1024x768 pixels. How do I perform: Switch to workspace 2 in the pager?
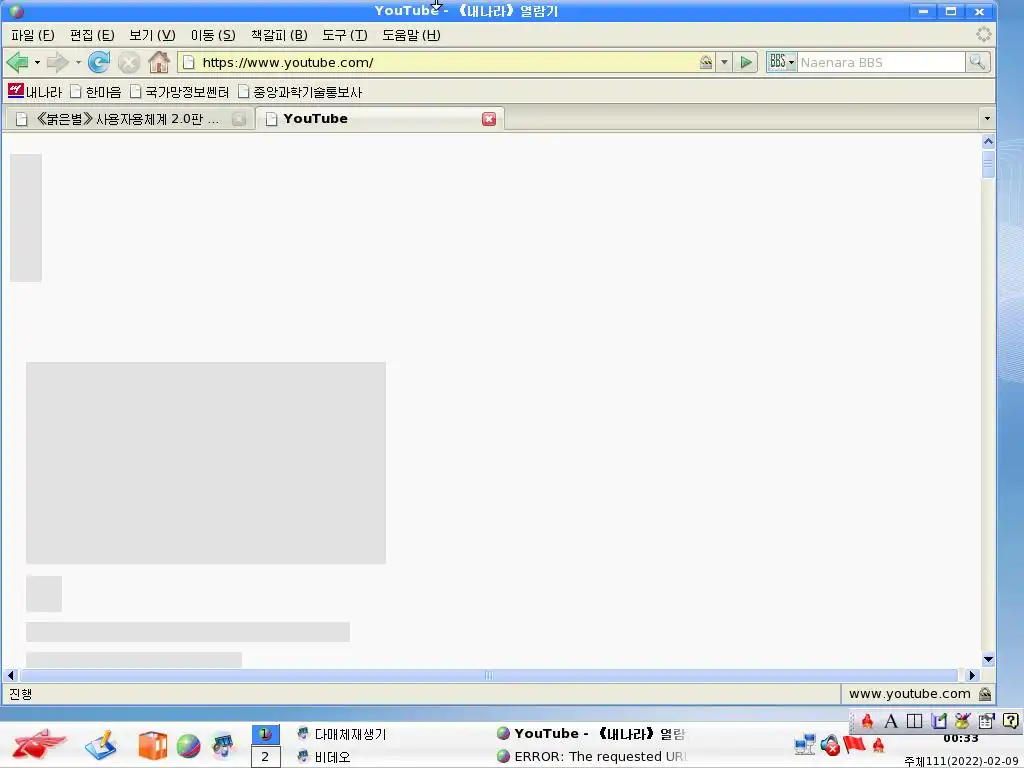pos(265,757)
